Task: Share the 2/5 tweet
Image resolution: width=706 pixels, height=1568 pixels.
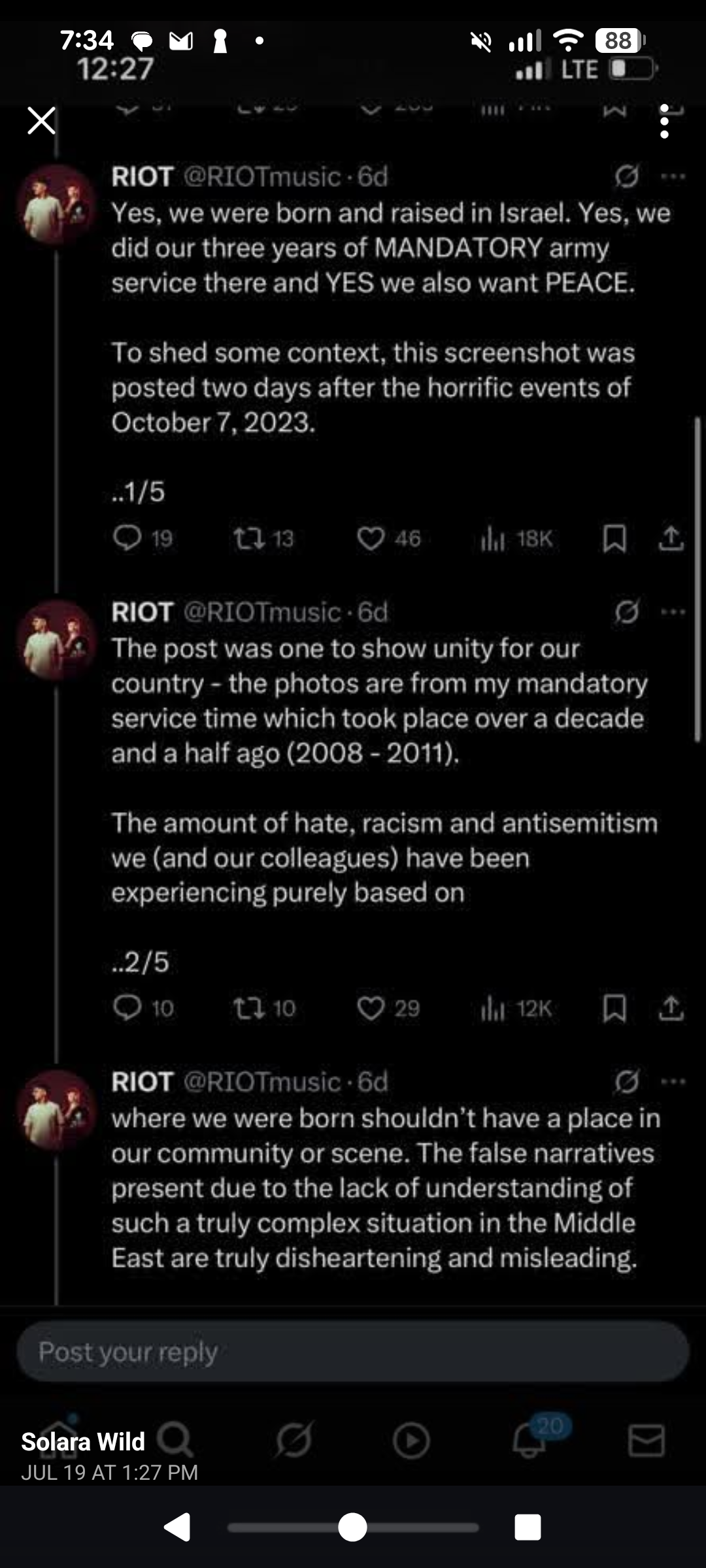Action: (671, 1008)
